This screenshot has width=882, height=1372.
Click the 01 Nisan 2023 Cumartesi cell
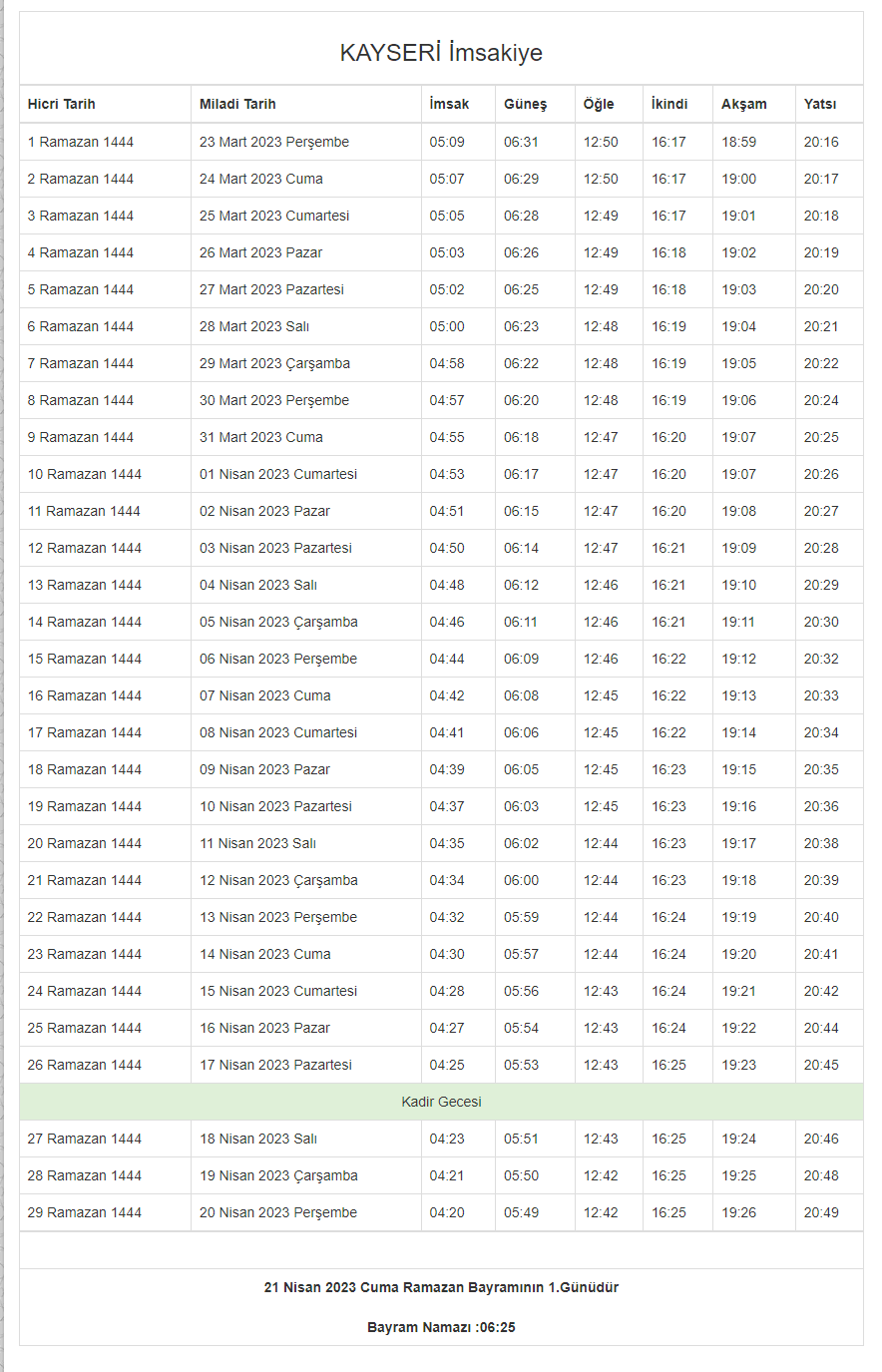[278, 474]
